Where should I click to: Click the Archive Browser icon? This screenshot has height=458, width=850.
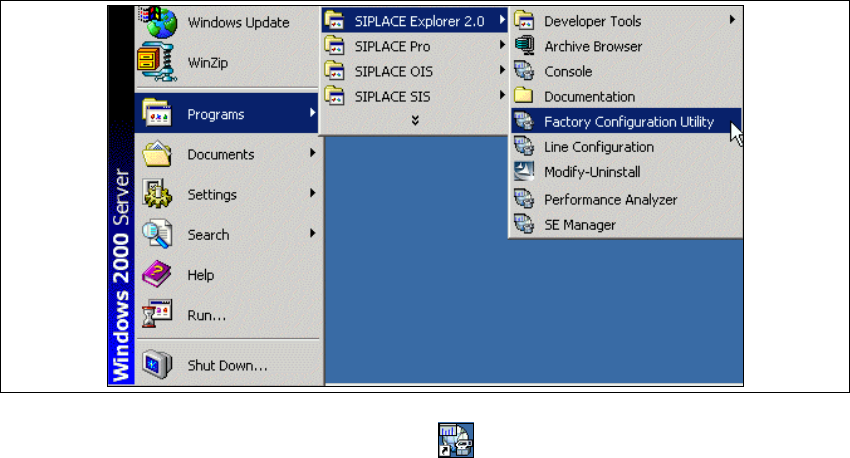coord(524,46)
